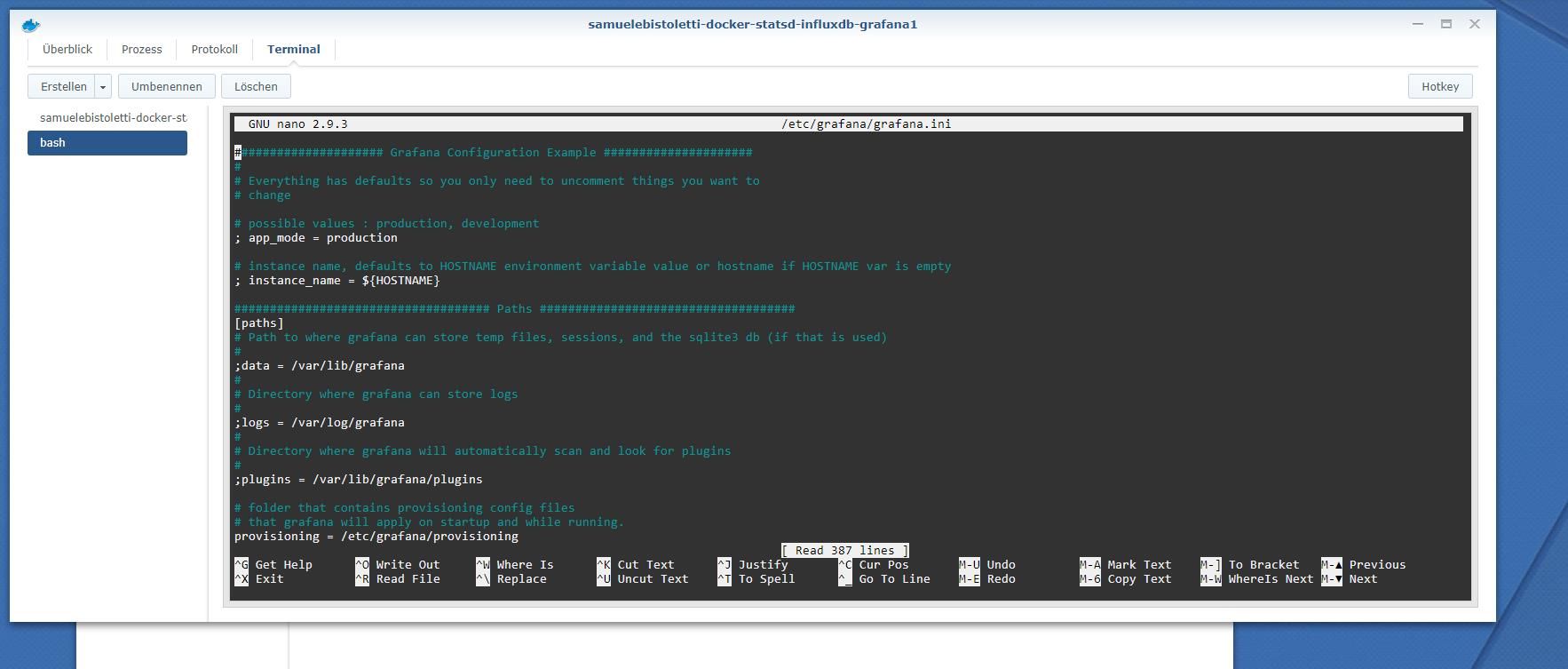The height and width of the screenshot is (669, 1568).
Task: Click the M-▼ Next shortcut
Action: pyautogui.click(x=1350, y=579)
